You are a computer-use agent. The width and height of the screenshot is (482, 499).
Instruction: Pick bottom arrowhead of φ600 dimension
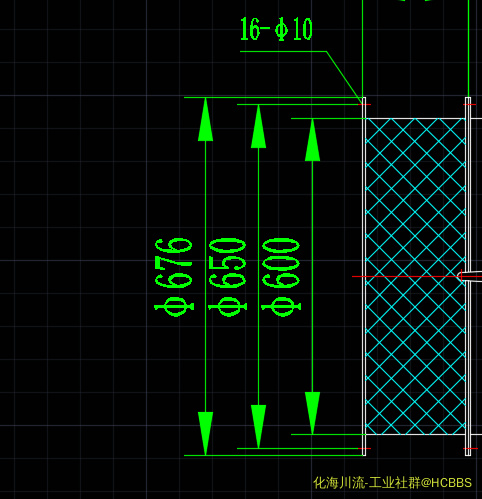(x=312, y=413)
